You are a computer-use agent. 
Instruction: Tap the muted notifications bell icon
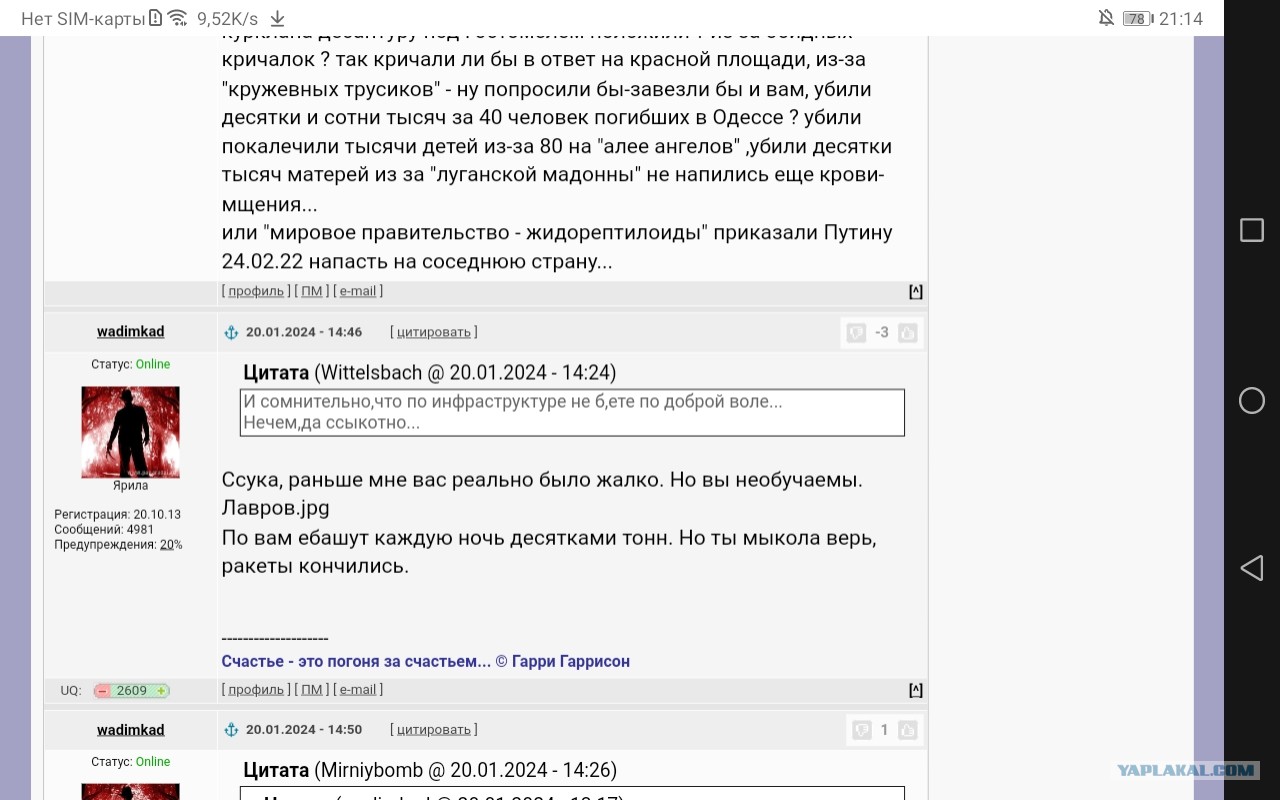tap(1106, 18)
